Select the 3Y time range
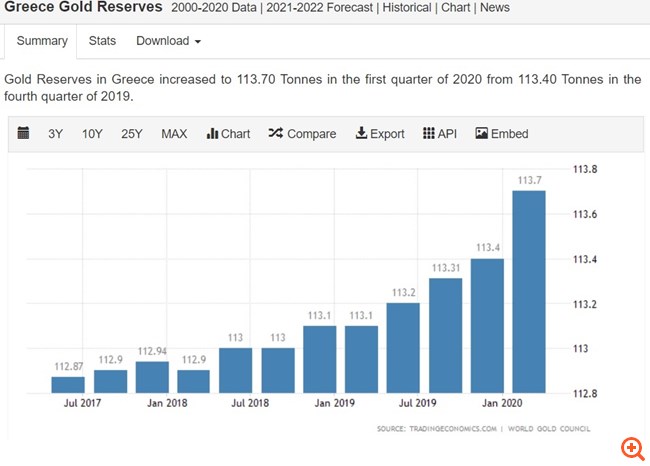This screenshot has width=650, height=466. tap(56, 133)
